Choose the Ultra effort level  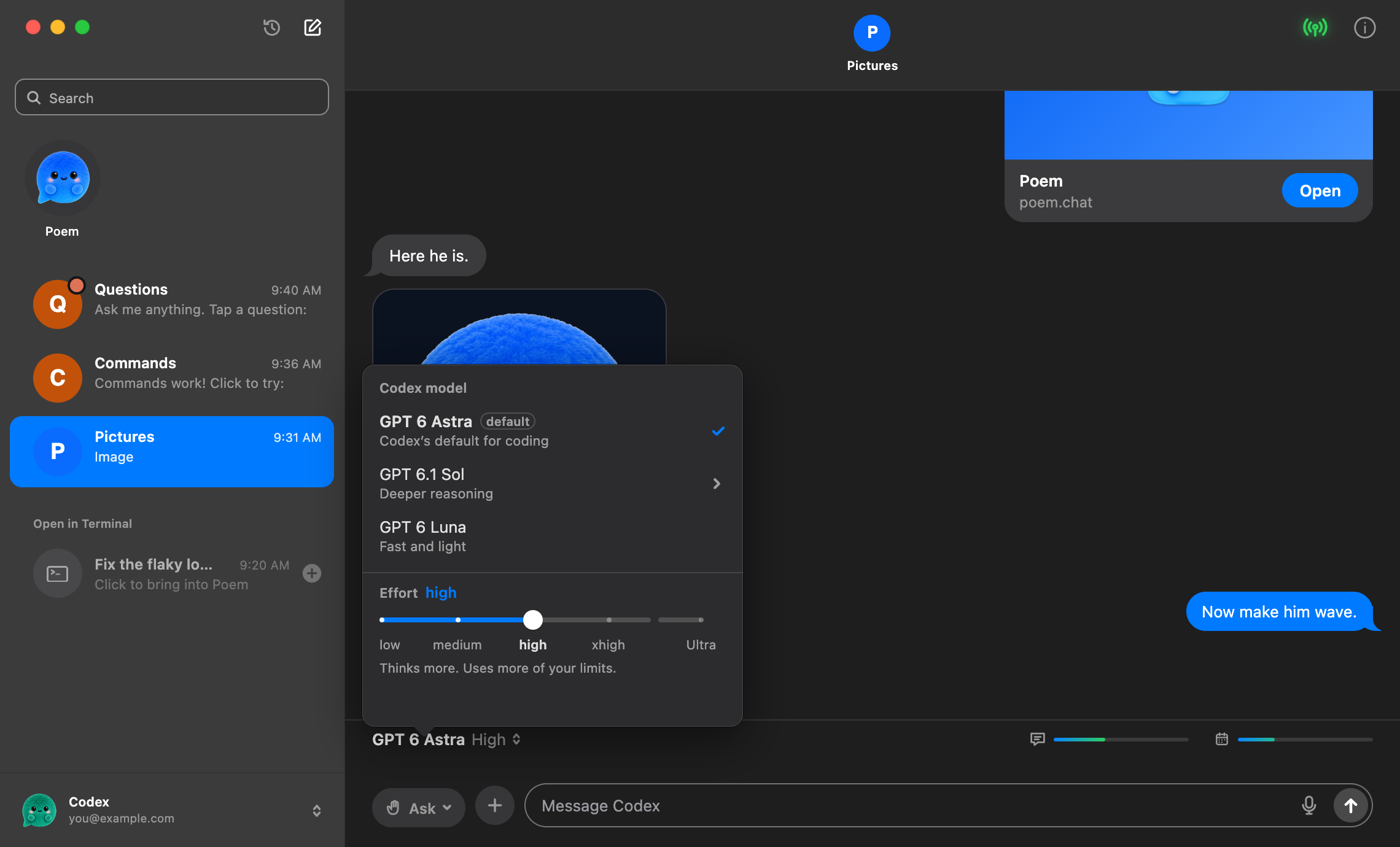tap(701, 644)
